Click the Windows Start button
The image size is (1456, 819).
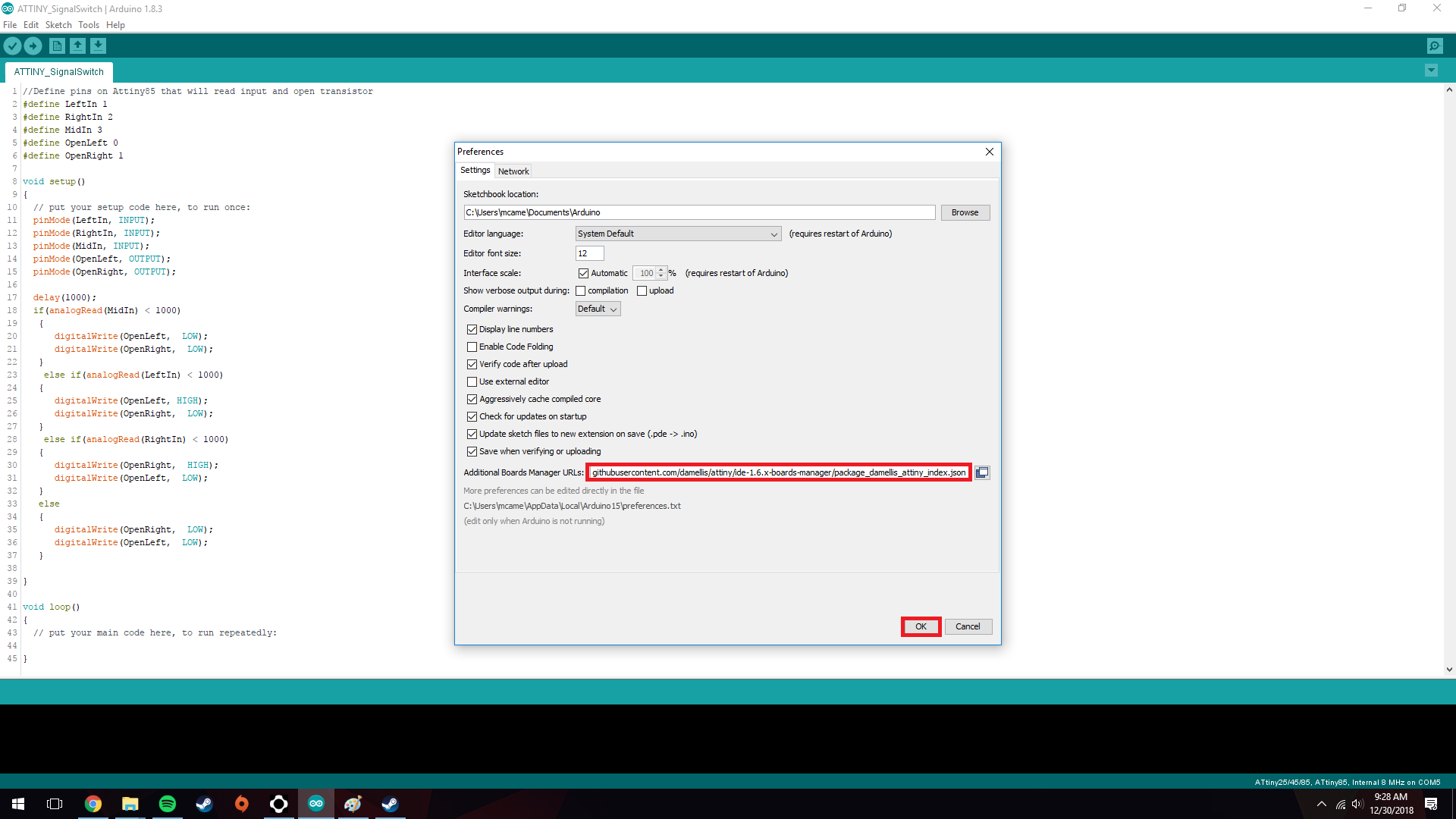(18, 804)
